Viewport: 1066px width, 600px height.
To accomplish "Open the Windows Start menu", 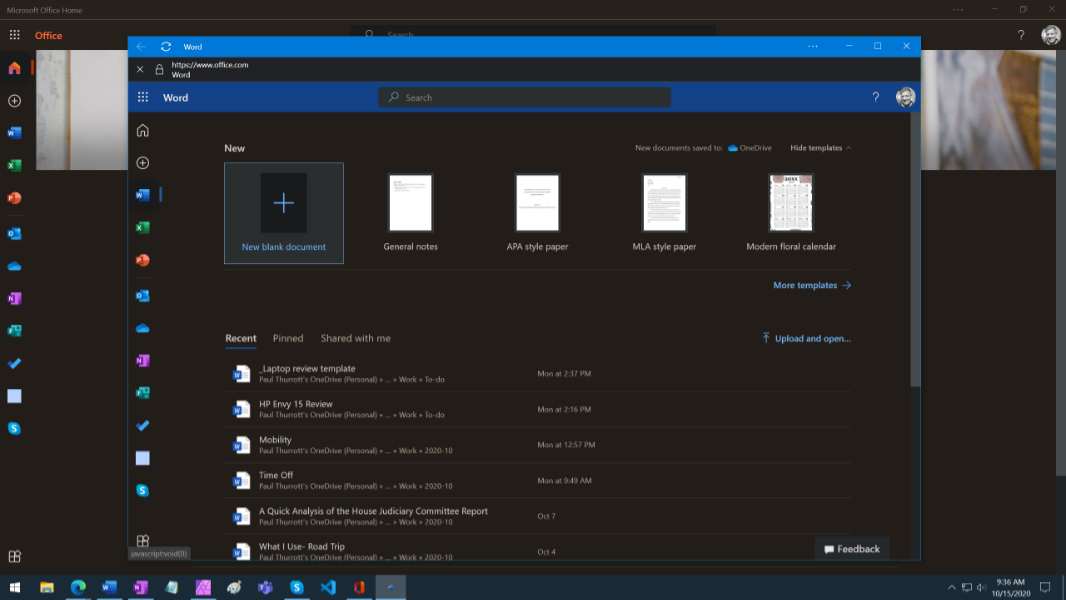I will point(15,587).
